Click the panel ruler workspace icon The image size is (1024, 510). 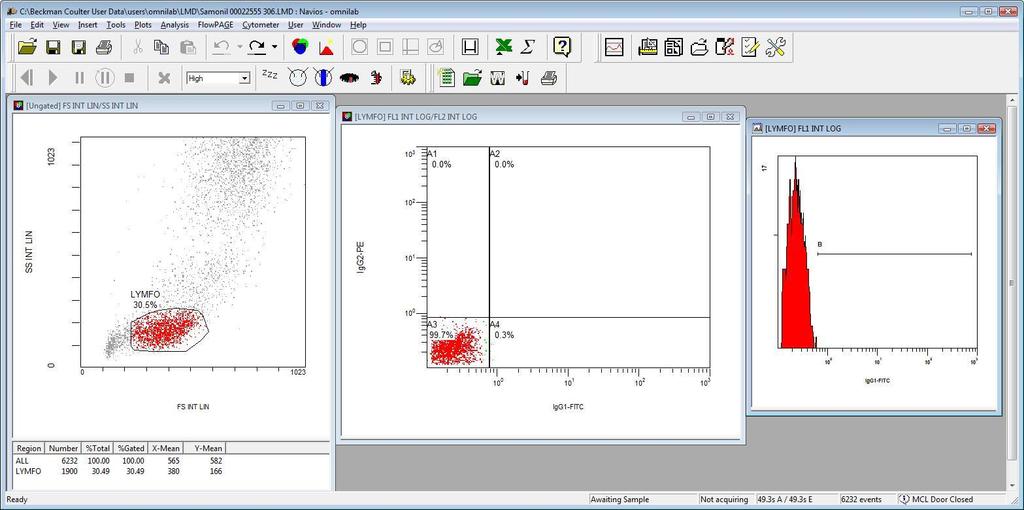(648, 48)
